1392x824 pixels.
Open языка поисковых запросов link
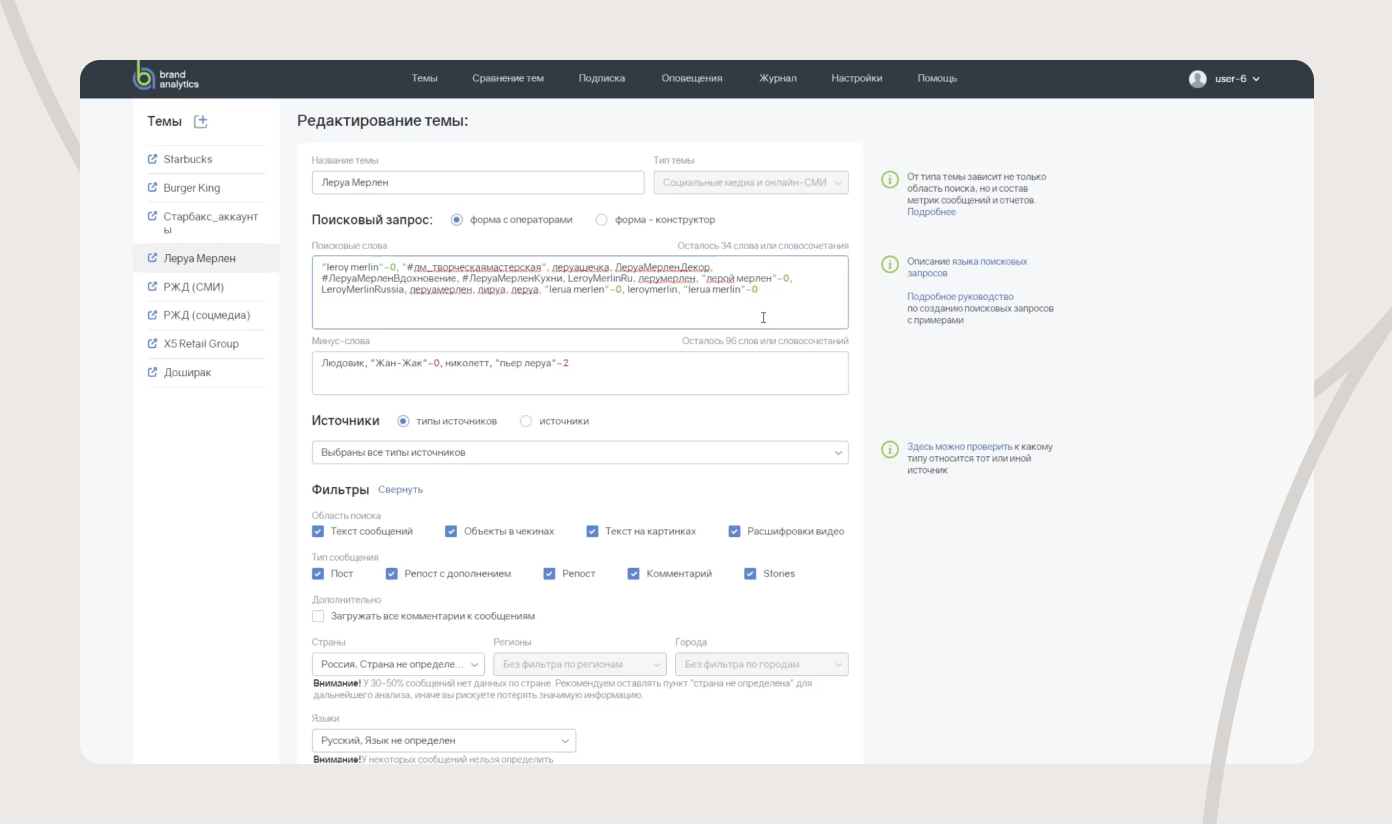(x=967, y=267)
